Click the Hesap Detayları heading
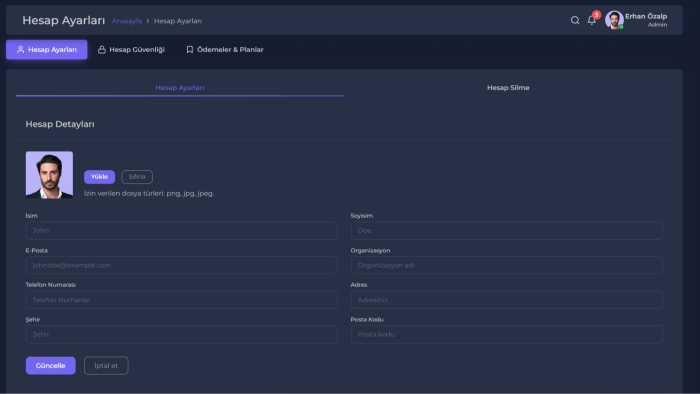This screenshot has width=700, height=394. pyautogui.click(x=60, y=124)
